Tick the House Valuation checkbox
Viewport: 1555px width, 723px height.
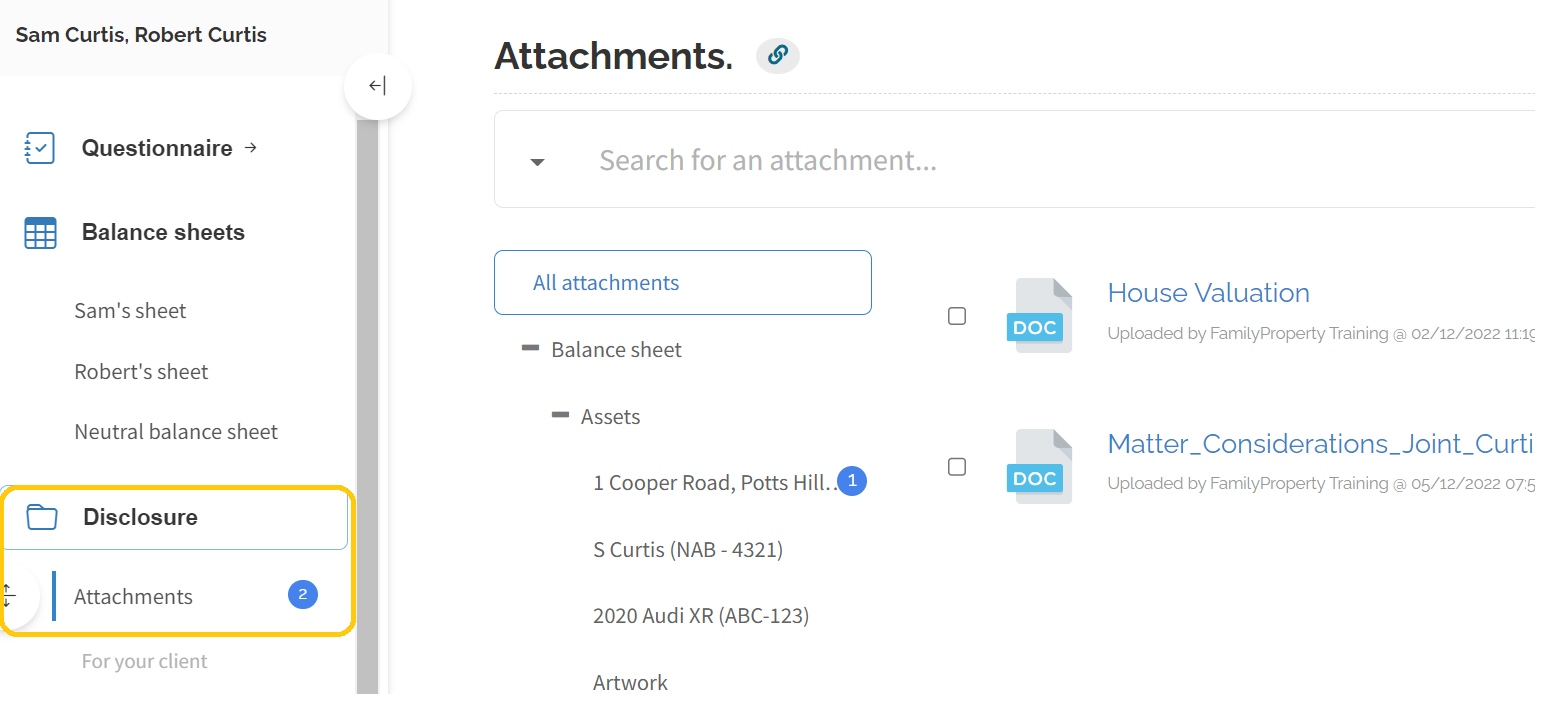coord(957,316)
